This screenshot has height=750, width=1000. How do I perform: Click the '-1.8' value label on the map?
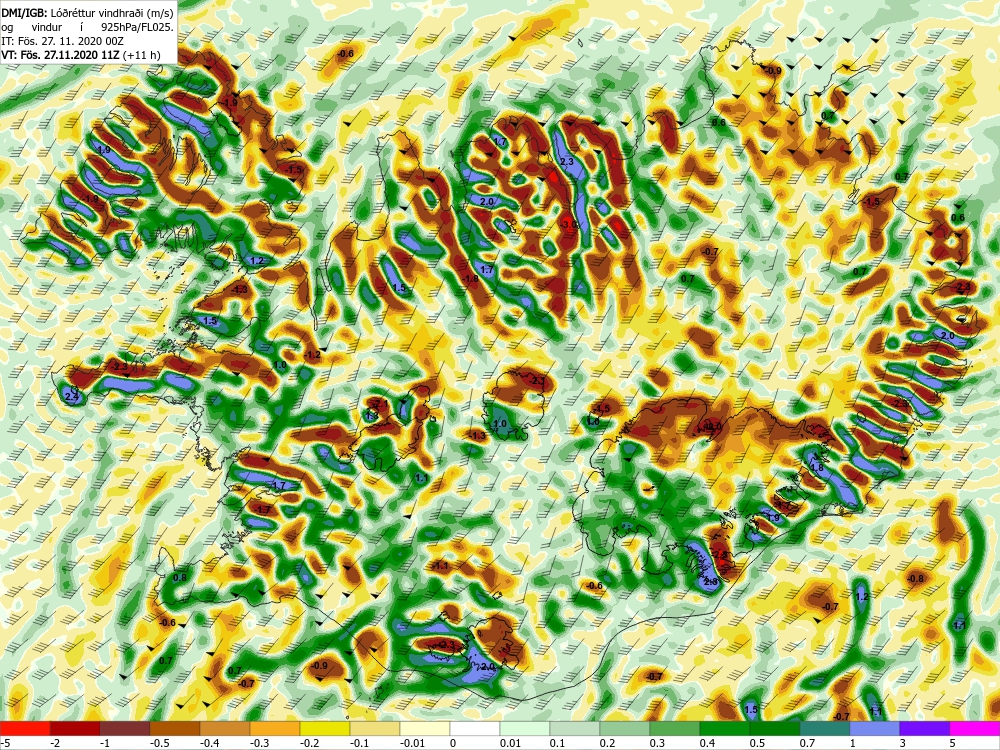point(471,279)
